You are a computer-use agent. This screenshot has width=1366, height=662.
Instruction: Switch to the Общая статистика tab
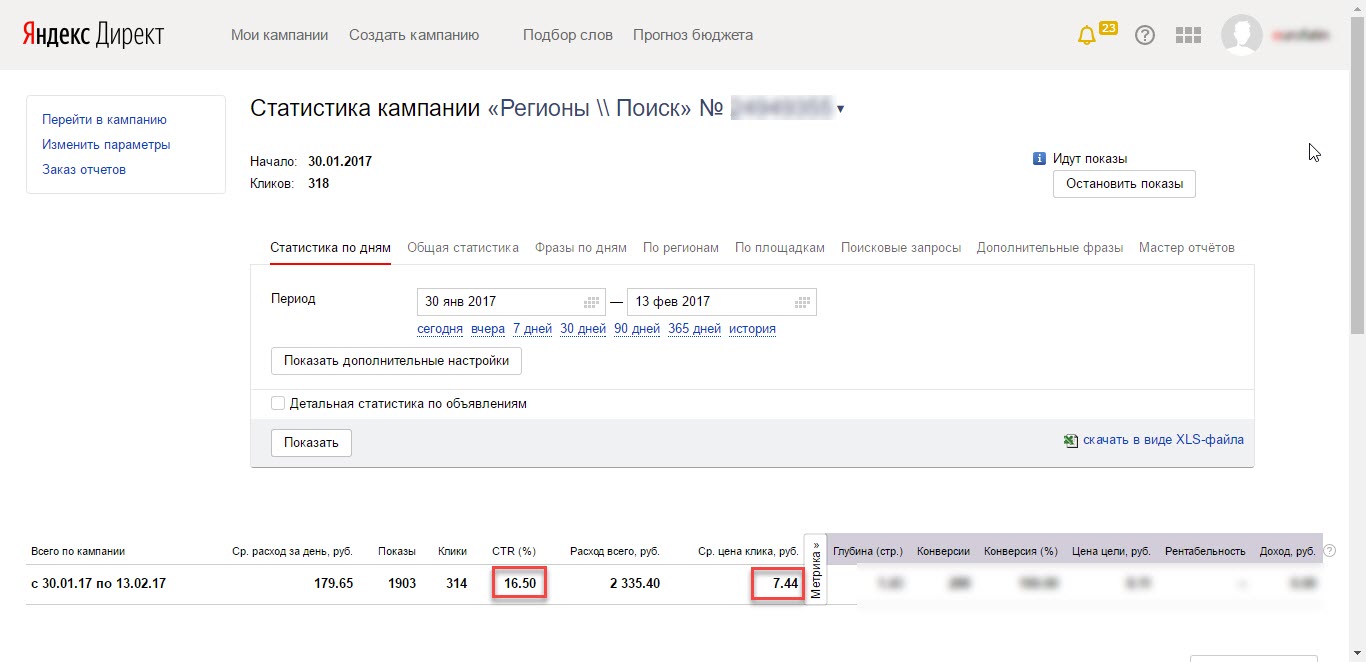point(463,248)
